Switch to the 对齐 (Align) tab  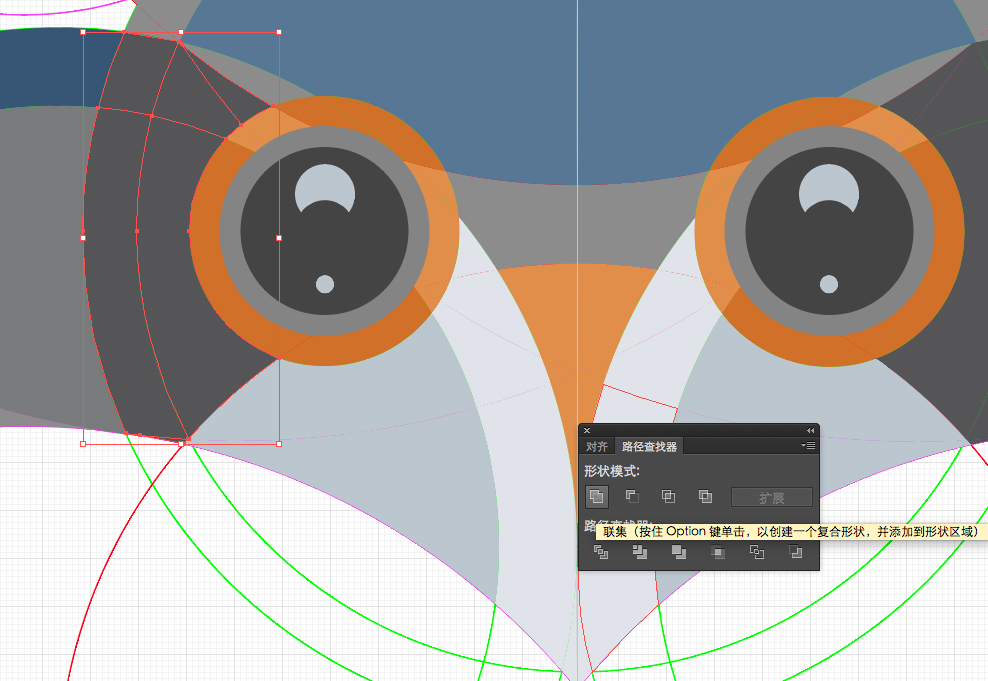pos(597,447)
